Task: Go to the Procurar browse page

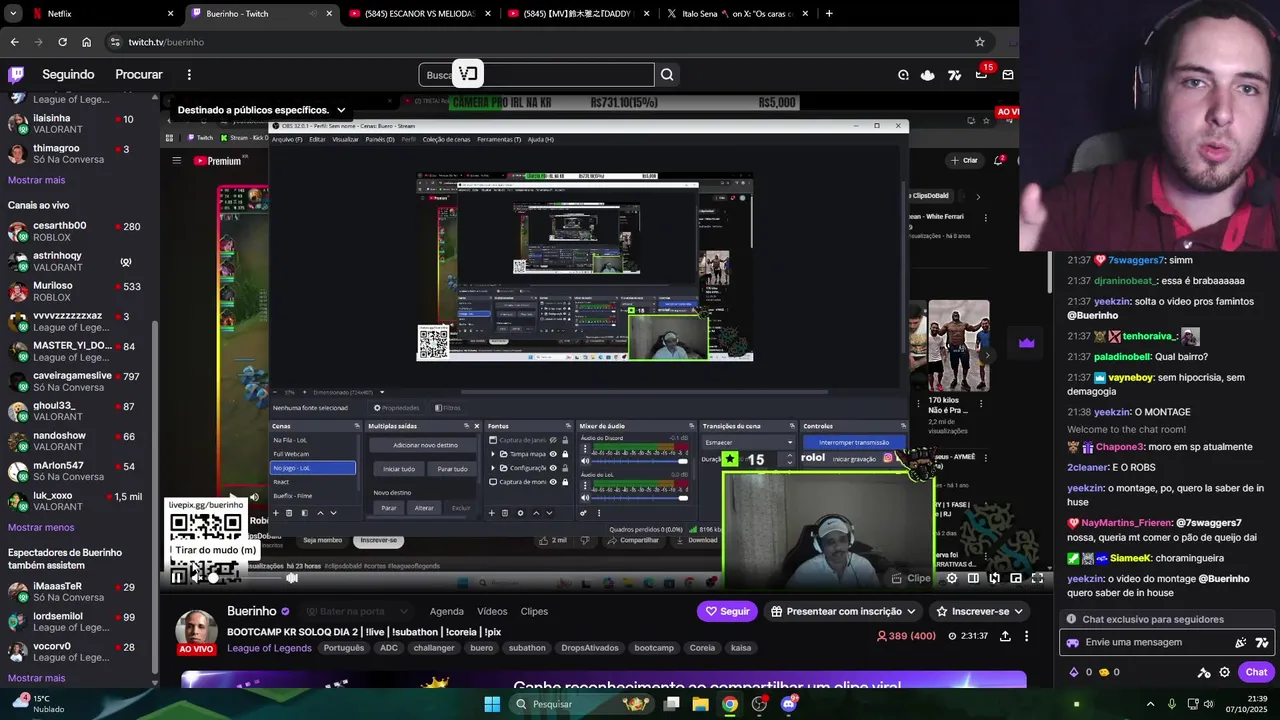Action: coord(139,75)
